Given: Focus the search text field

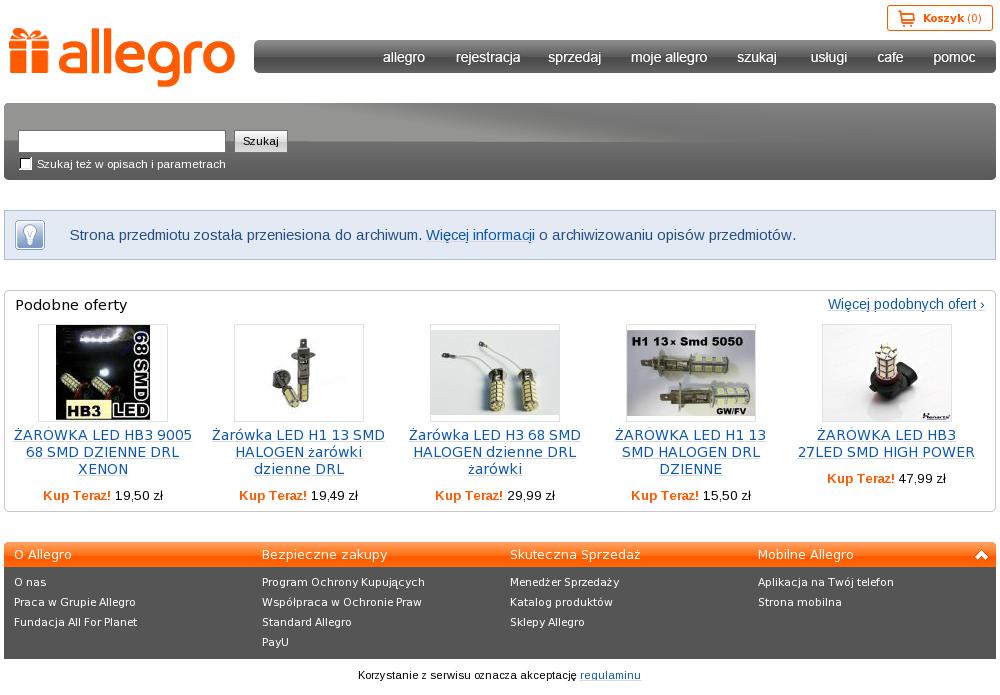Looking at the screenshot, I should (x=122, y=141).
